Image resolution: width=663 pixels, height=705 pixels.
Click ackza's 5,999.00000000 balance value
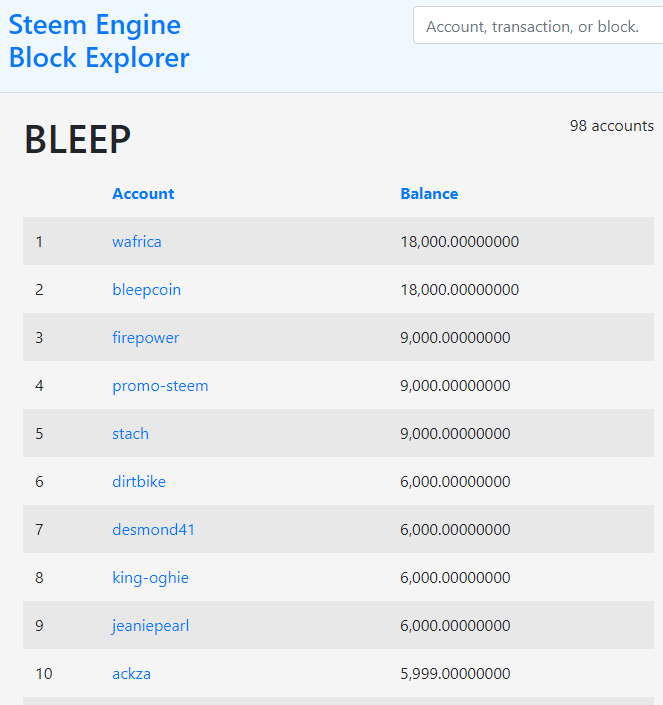455,674
